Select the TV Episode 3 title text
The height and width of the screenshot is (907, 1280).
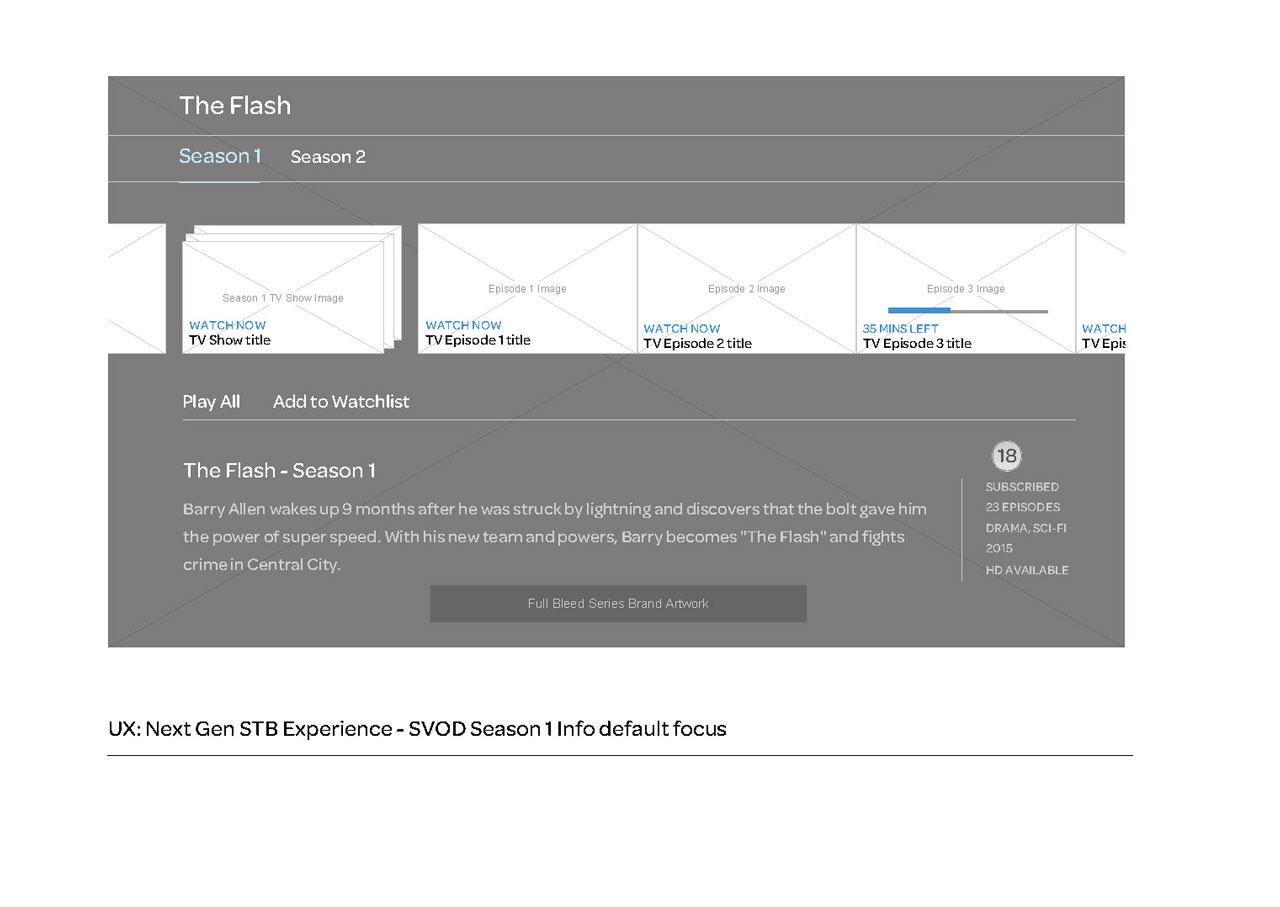point(917,343)
